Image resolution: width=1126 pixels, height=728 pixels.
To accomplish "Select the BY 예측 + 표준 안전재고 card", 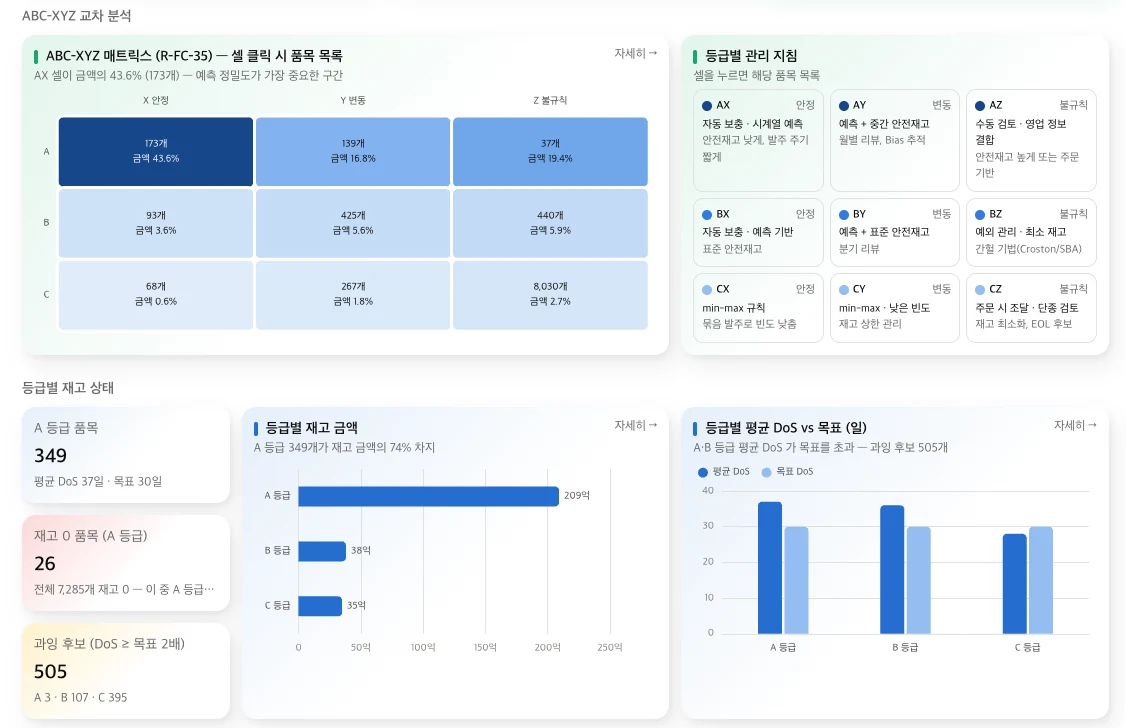I will click(895, 232).
